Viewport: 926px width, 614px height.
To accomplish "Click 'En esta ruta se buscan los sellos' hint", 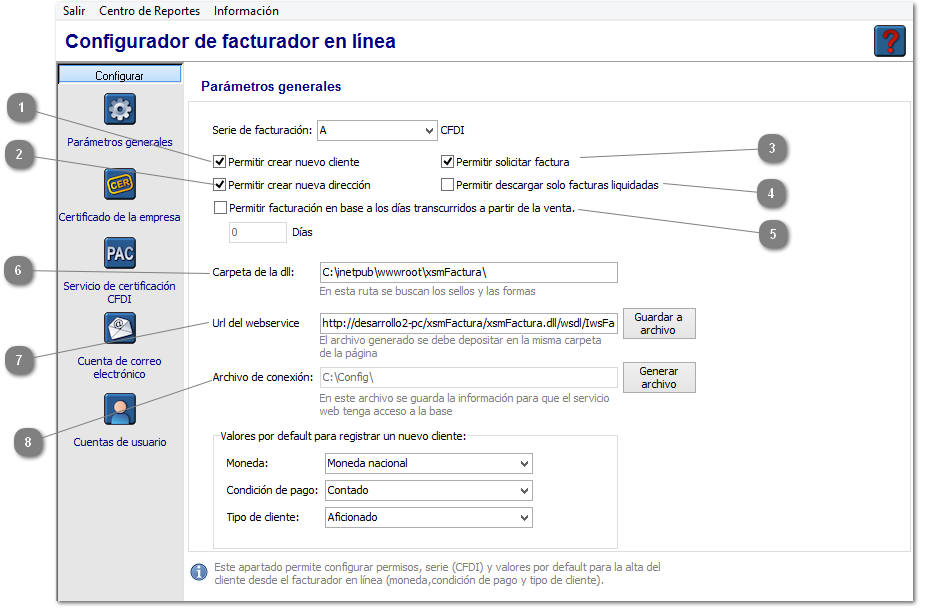I will coord(427,291).
